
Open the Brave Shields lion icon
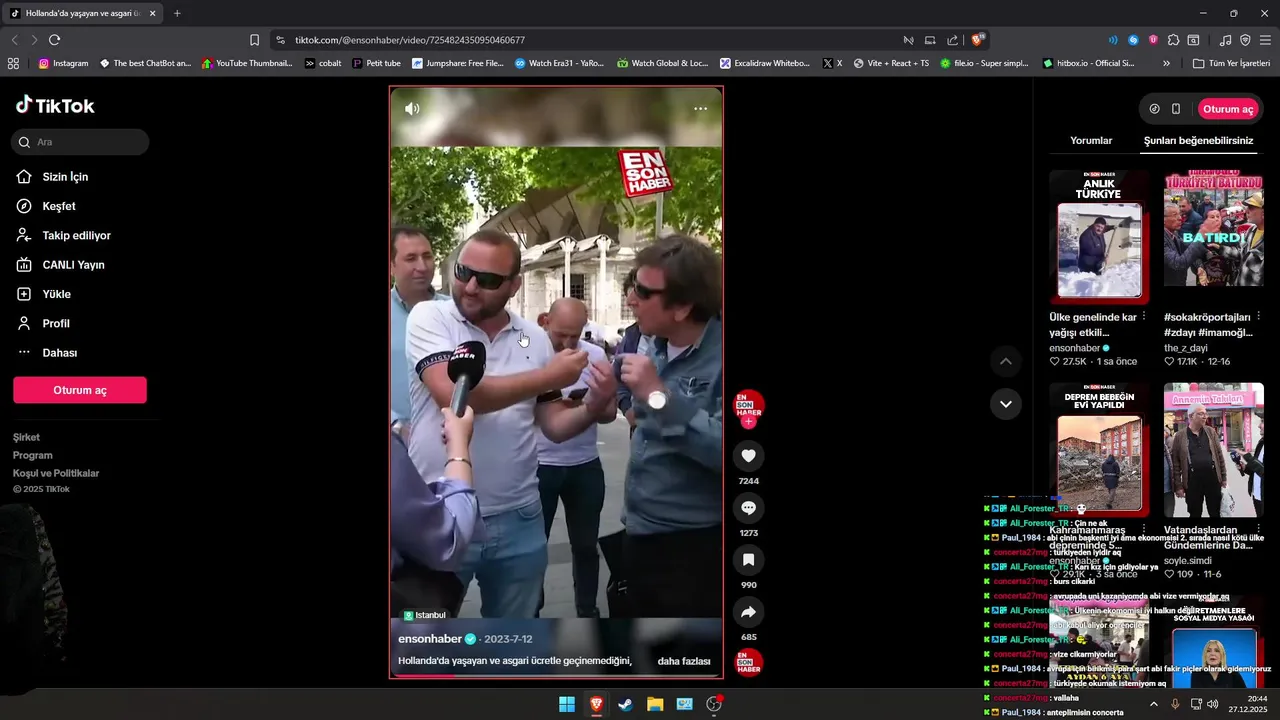978,40
